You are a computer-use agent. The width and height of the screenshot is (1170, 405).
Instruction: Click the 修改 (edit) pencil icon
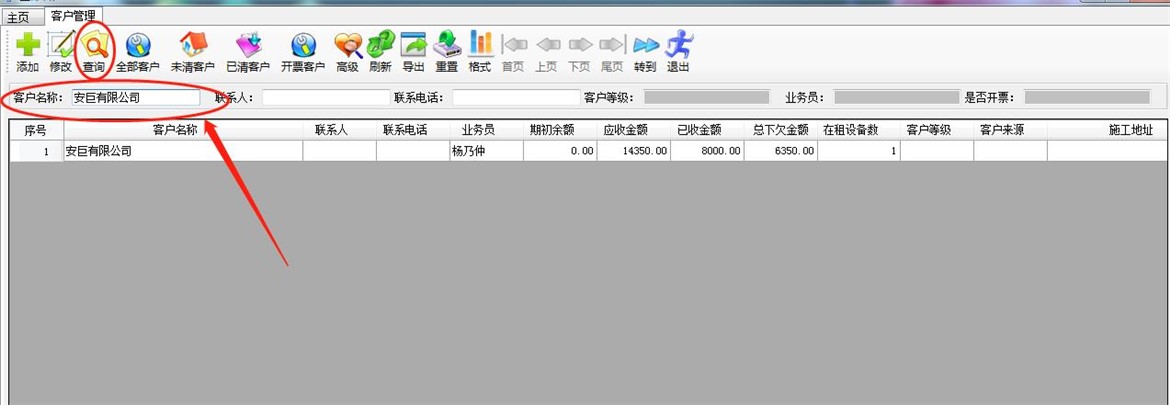click(x=60, y=45)
